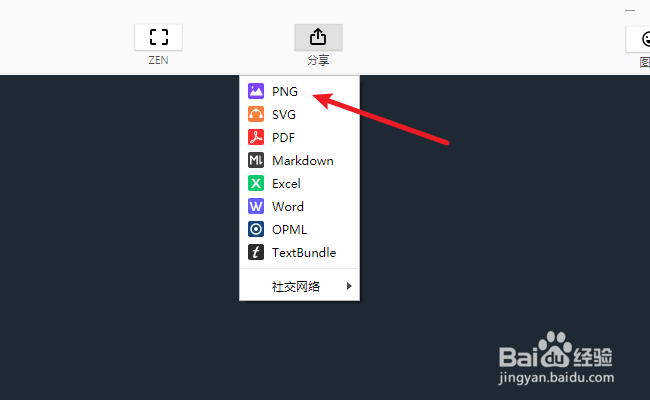Expand the 社交网络 submenu arrow
650x400 pixels.
pos(349,286)
